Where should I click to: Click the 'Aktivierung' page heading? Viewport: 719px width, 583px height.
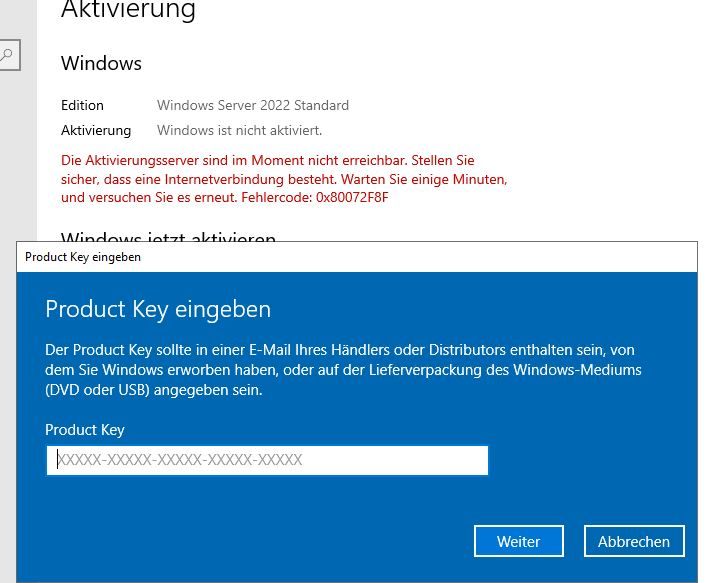(x=128, y=9)
